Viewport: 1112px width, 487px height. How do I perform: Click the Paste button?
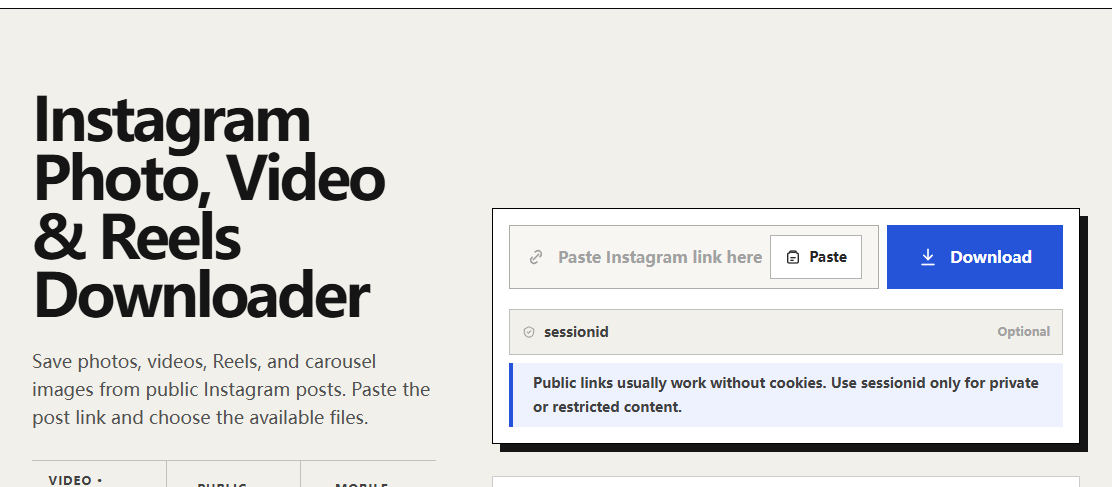coord(816,257)
